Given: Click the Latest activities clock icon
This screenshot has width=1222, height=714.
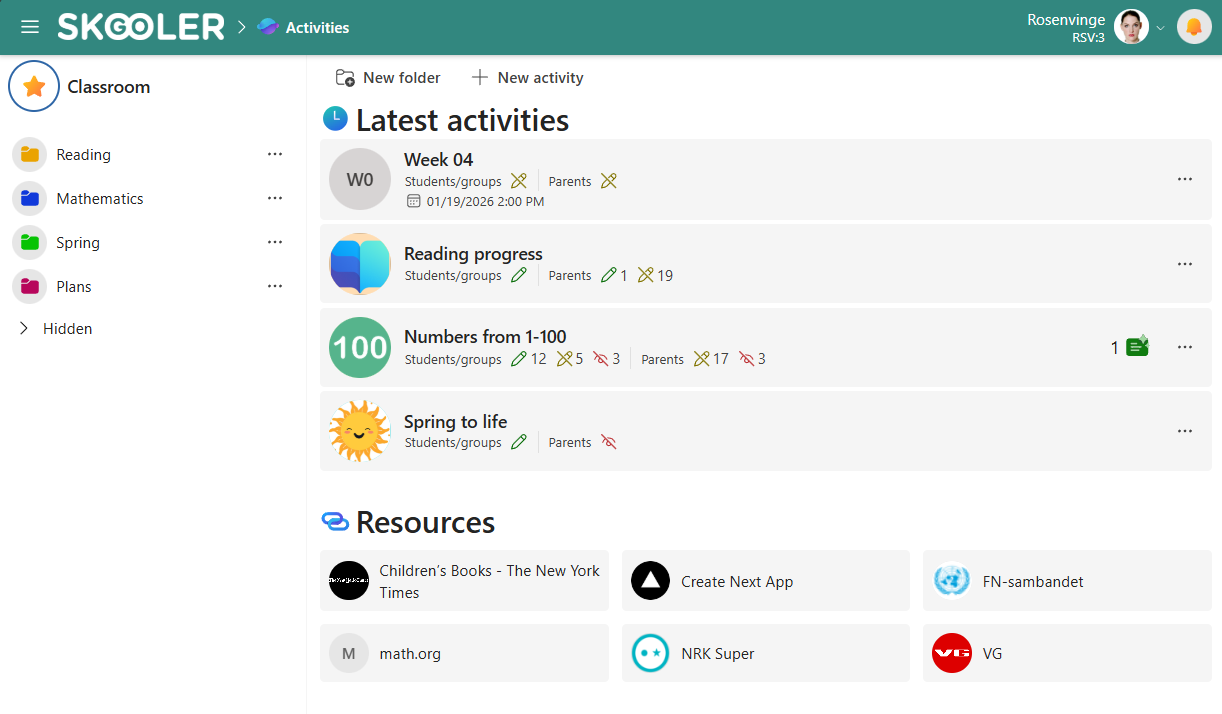Looking at the screenshot, I should click(x=335, y=119).
